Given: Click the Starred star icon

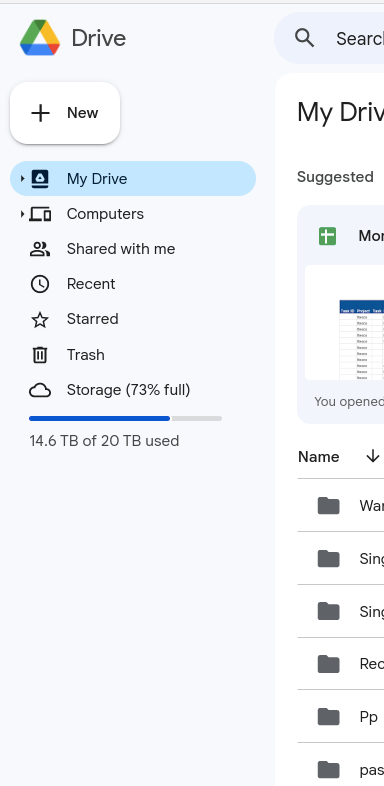Looking at the screenshot, I should click(x=40, y=319).
